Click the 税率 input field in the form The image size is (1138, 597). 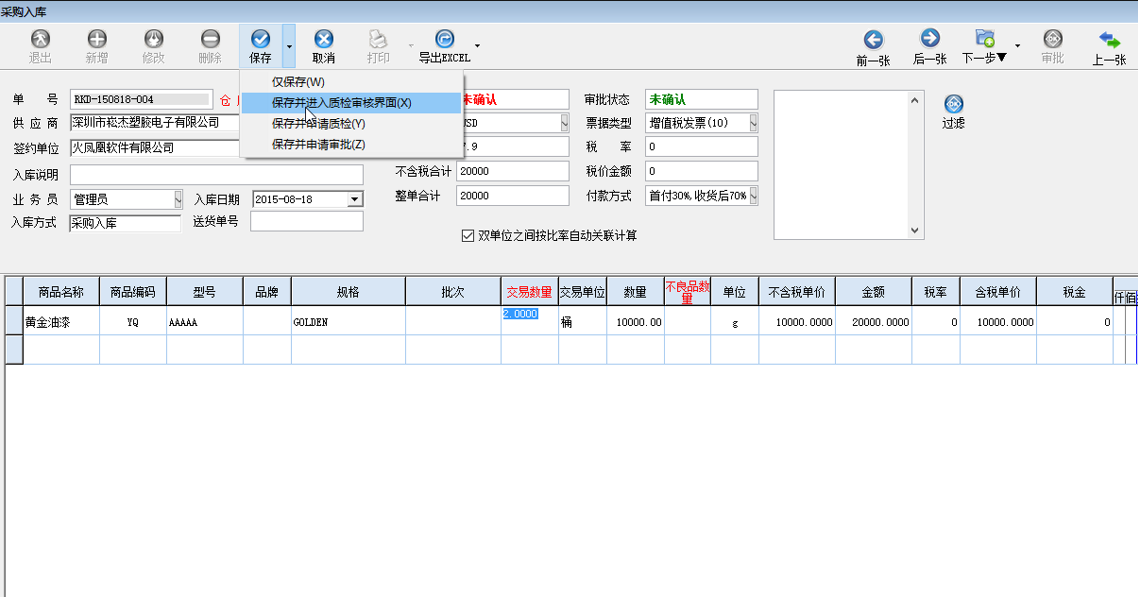click(701, 147)
